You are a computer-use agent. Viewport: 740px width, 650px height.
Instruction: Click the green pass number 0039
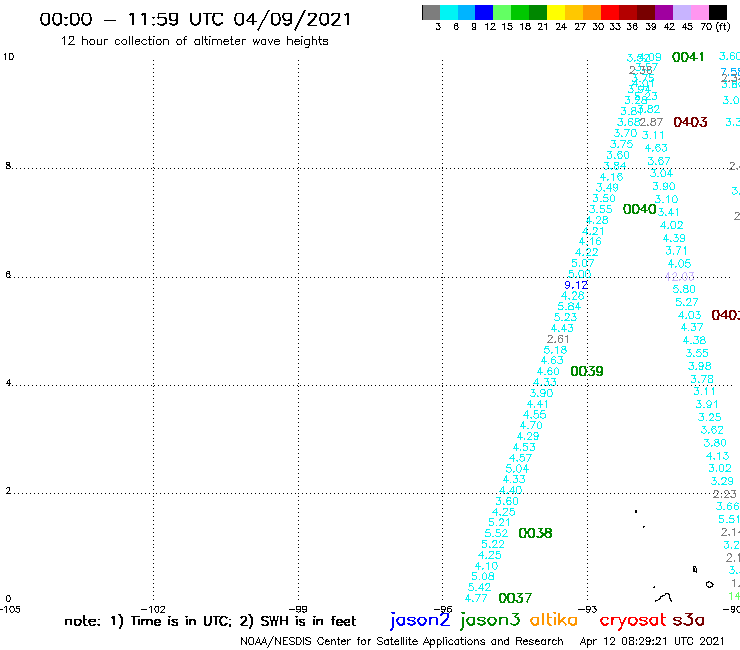click(587, 371)
